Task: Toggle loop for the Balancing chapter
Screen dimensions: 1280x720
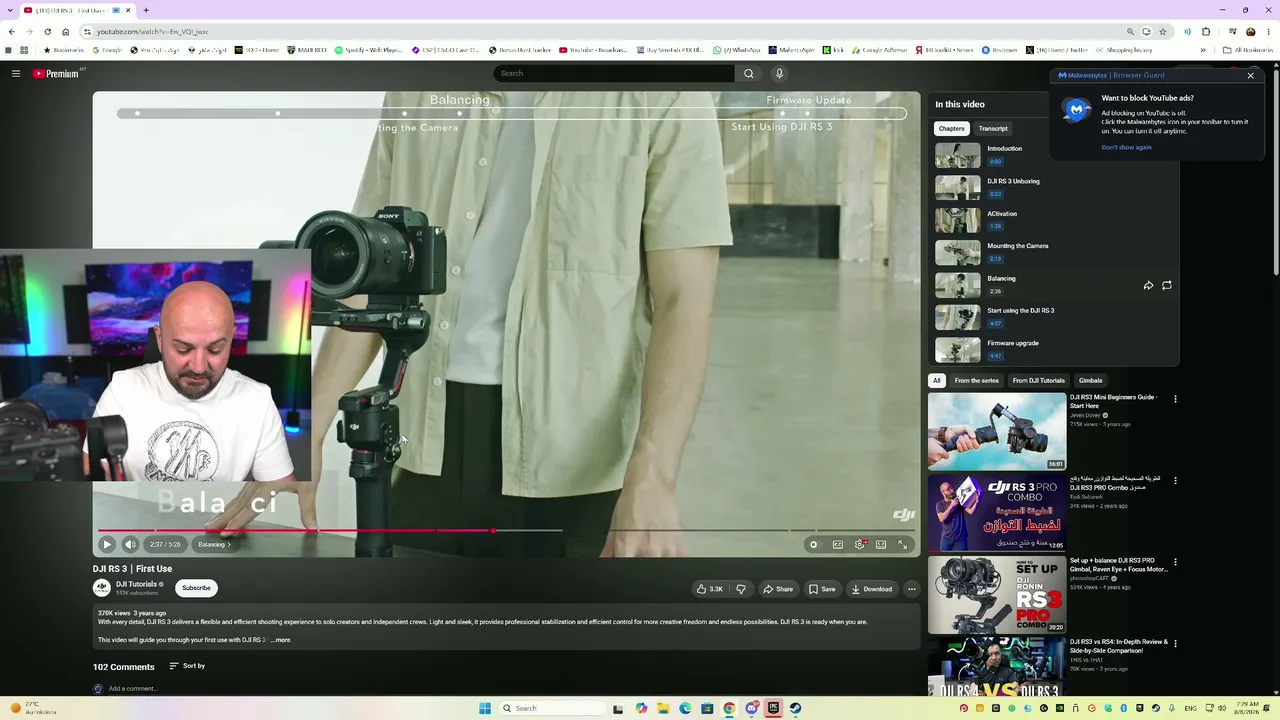Action: pos(1167,285)
